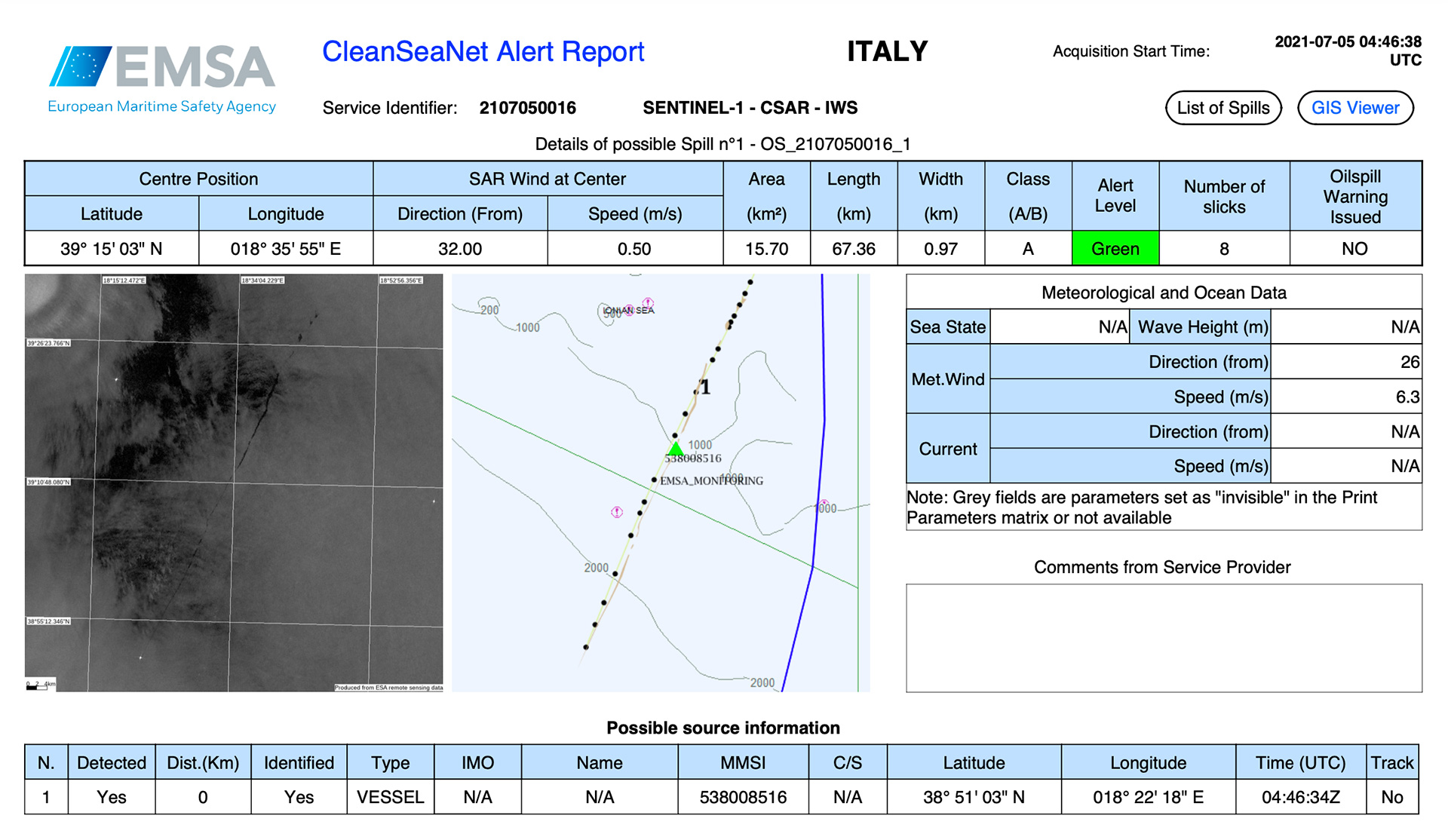Click pink marker on the blue boundary line
This screenshot has width=1448, height=840.
pos(824,504)
